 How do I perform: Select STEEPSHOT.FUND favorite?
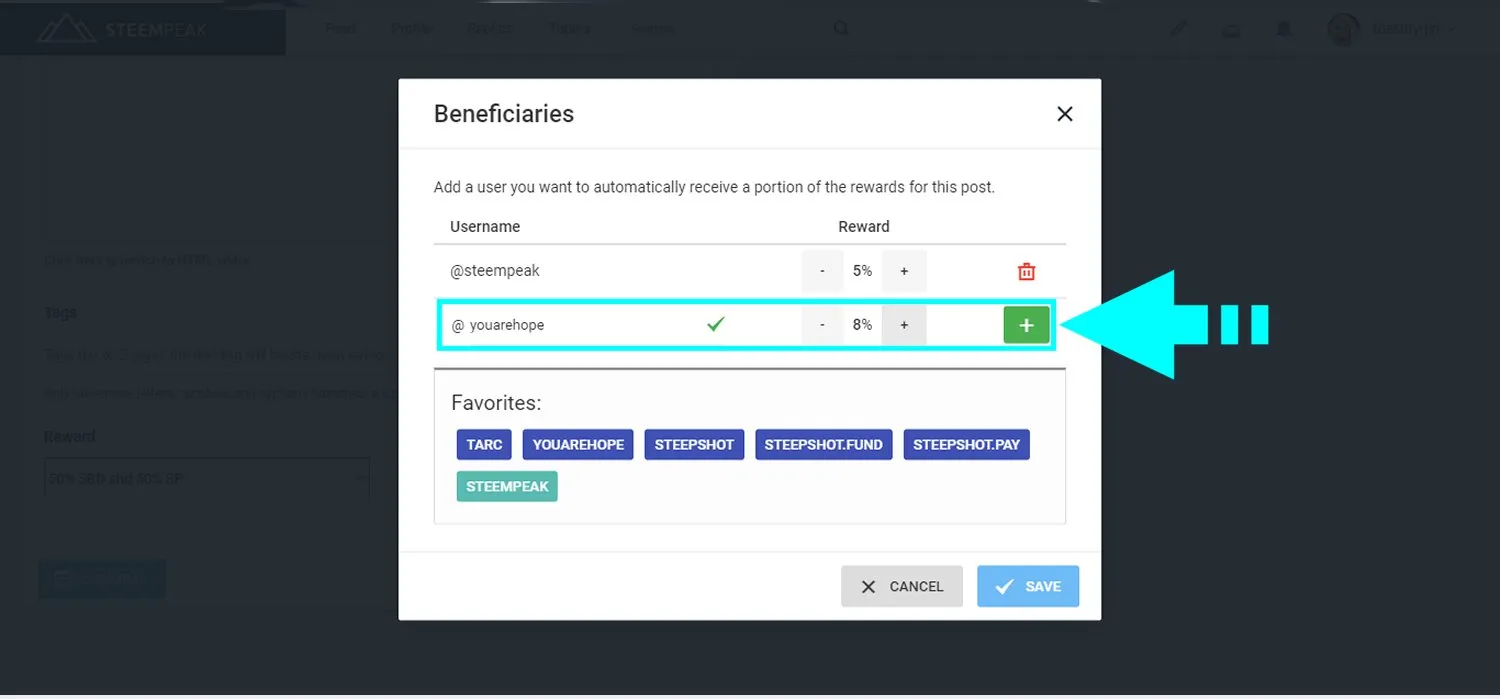[823, 444]
